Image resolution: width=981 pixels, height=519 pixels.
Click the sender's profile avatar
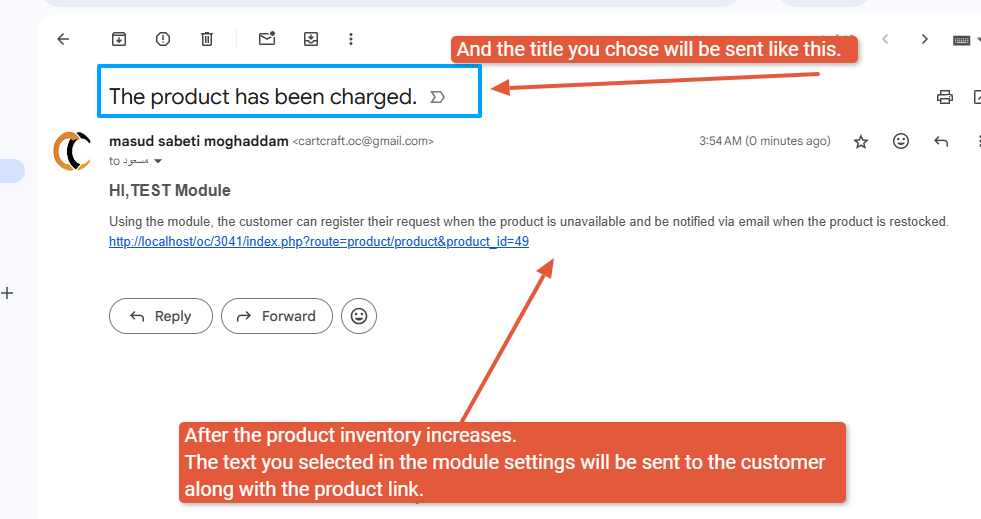[72, 150]
